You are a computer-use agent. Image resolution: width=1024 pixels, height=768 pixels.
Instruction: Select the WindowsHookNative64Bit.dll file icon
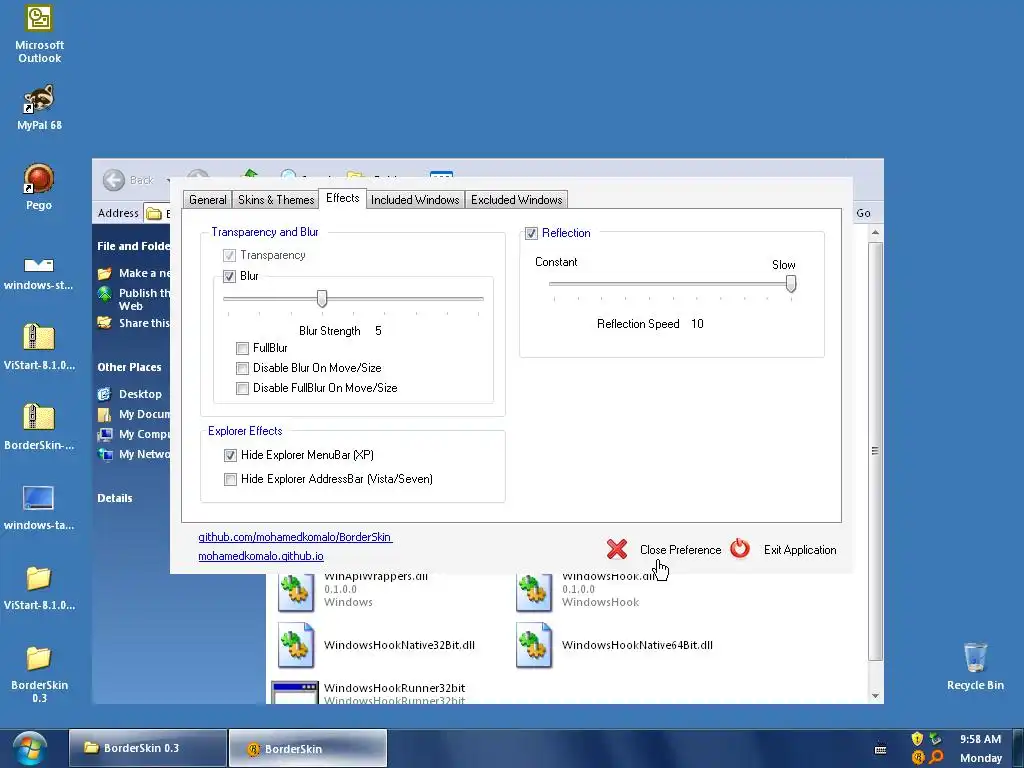(x=534, y=645)
